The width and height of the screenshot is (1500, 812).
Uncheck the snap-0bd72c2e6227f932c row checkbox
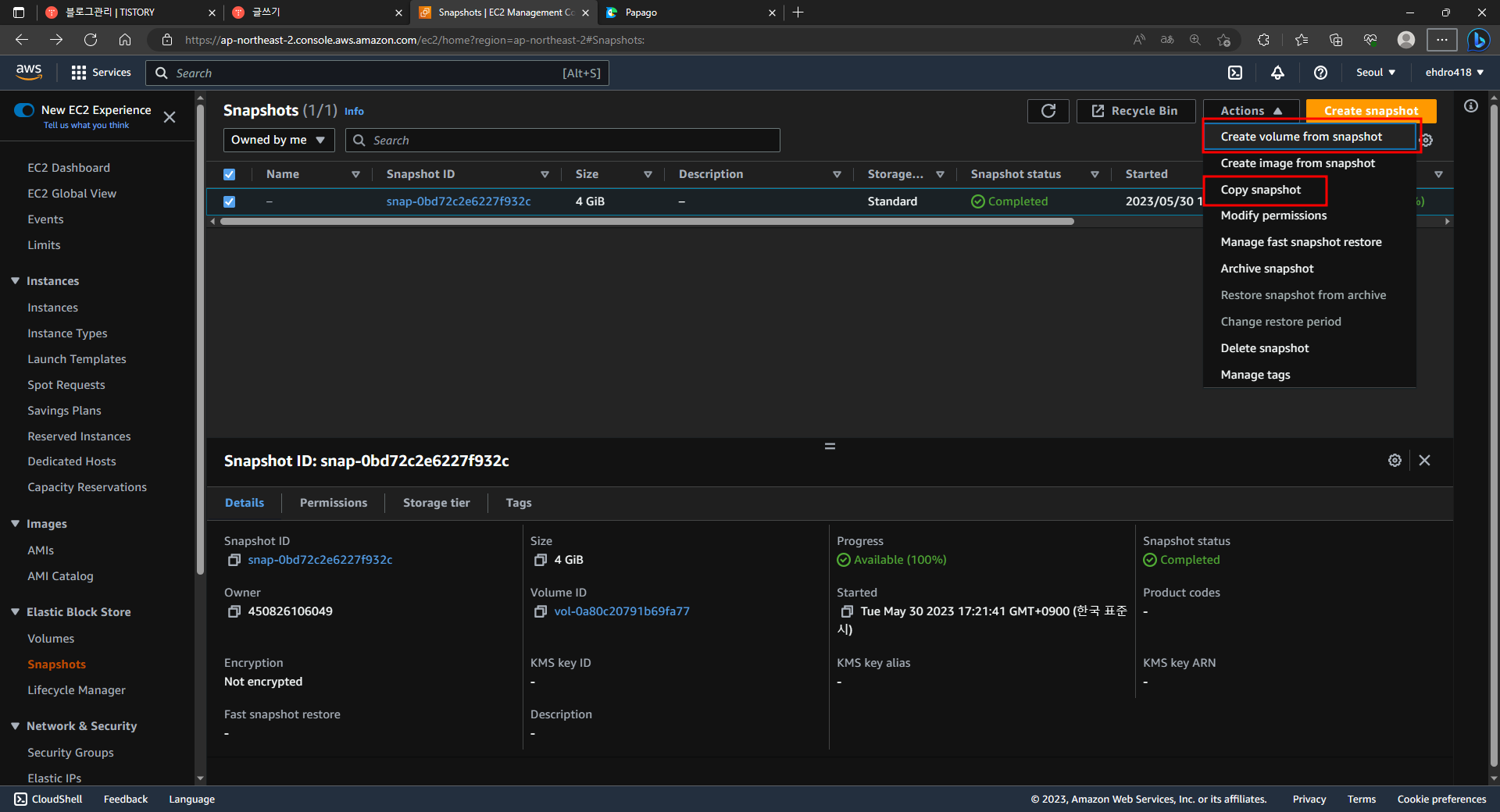[229, 201]
